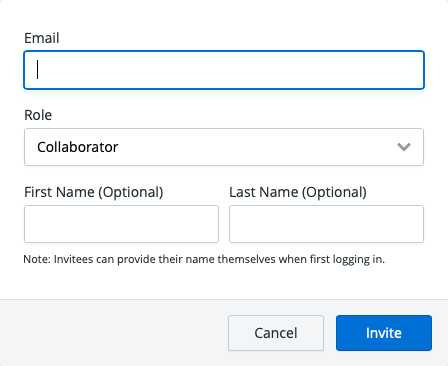Select the note text about Invitees
The width and height of the screenshot is (448, 366).
click(x=204, y=259)
